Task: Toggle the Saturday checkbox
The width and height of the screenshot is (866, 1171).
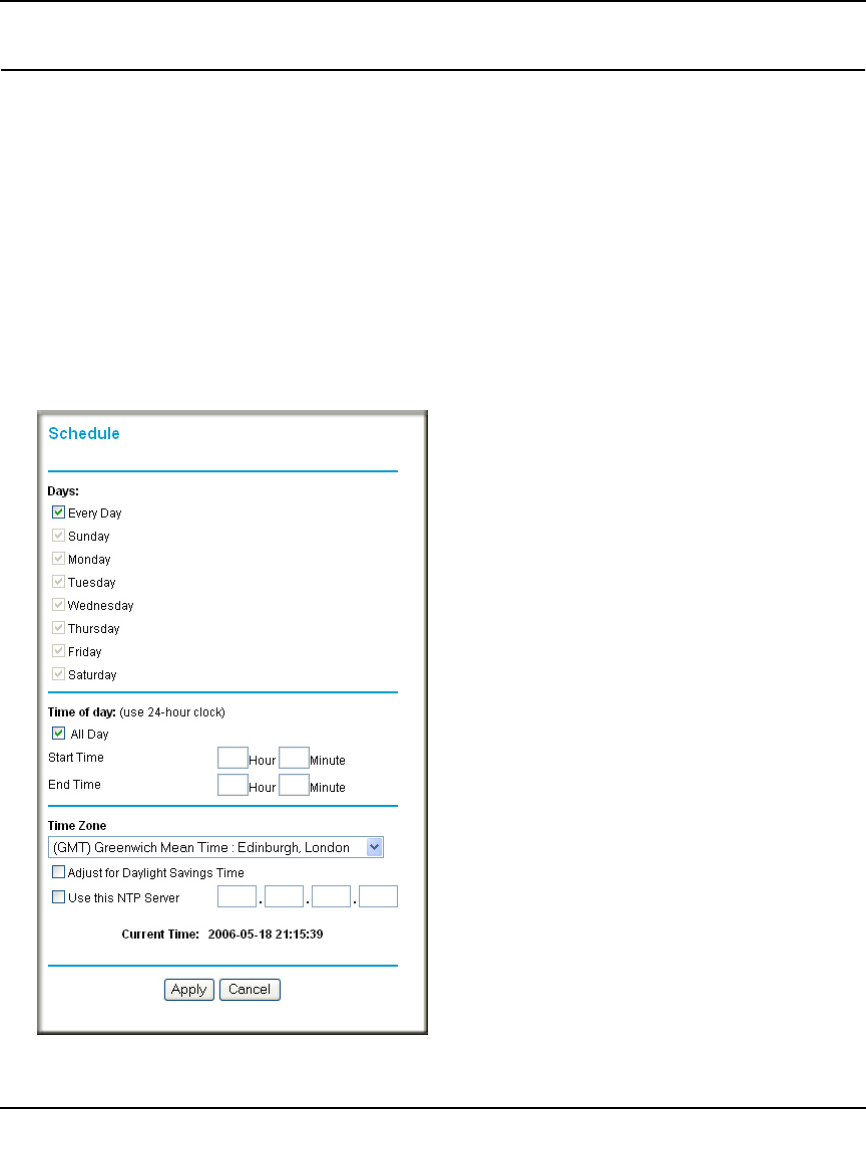Action: (x=58, y=674)
